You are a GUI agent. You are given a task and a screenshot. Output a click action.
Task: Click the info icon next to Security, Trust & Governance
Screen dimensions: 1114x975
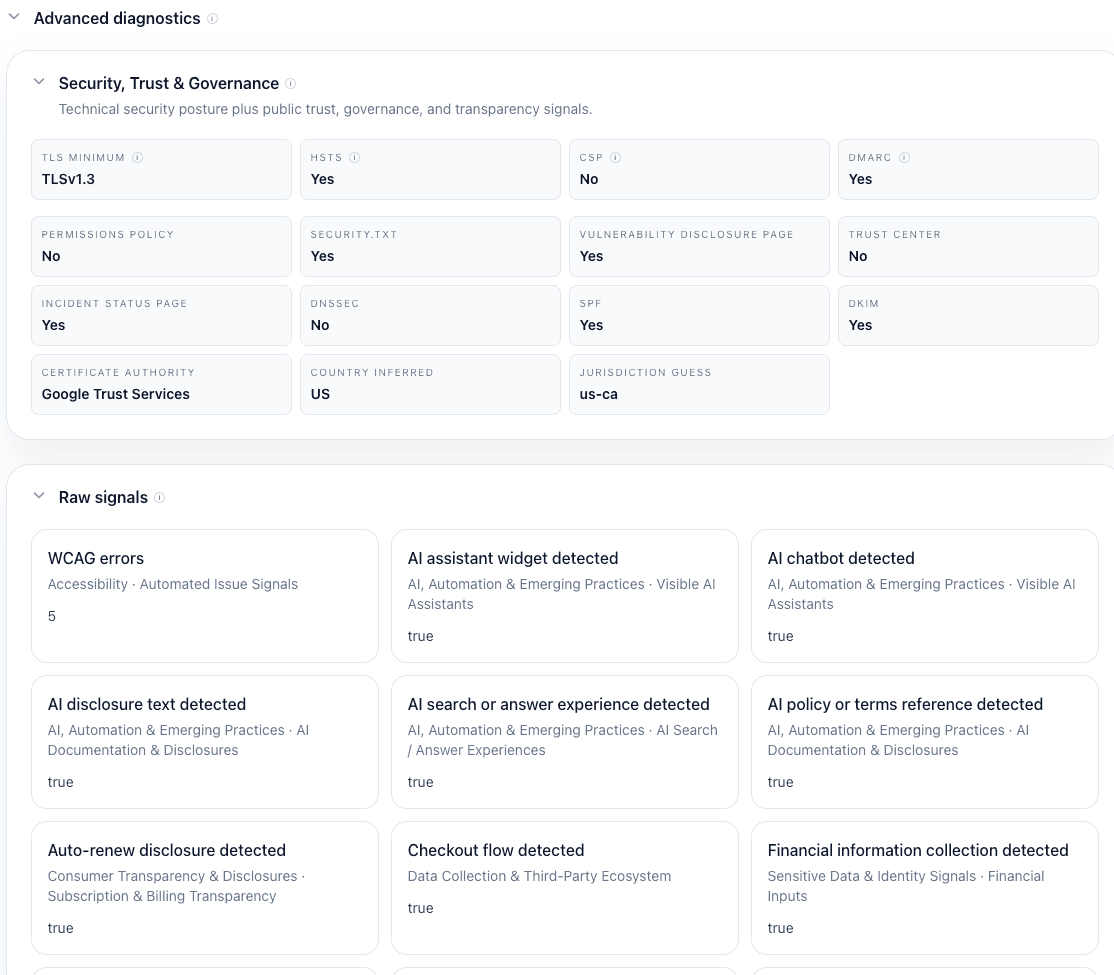point(291,83)
